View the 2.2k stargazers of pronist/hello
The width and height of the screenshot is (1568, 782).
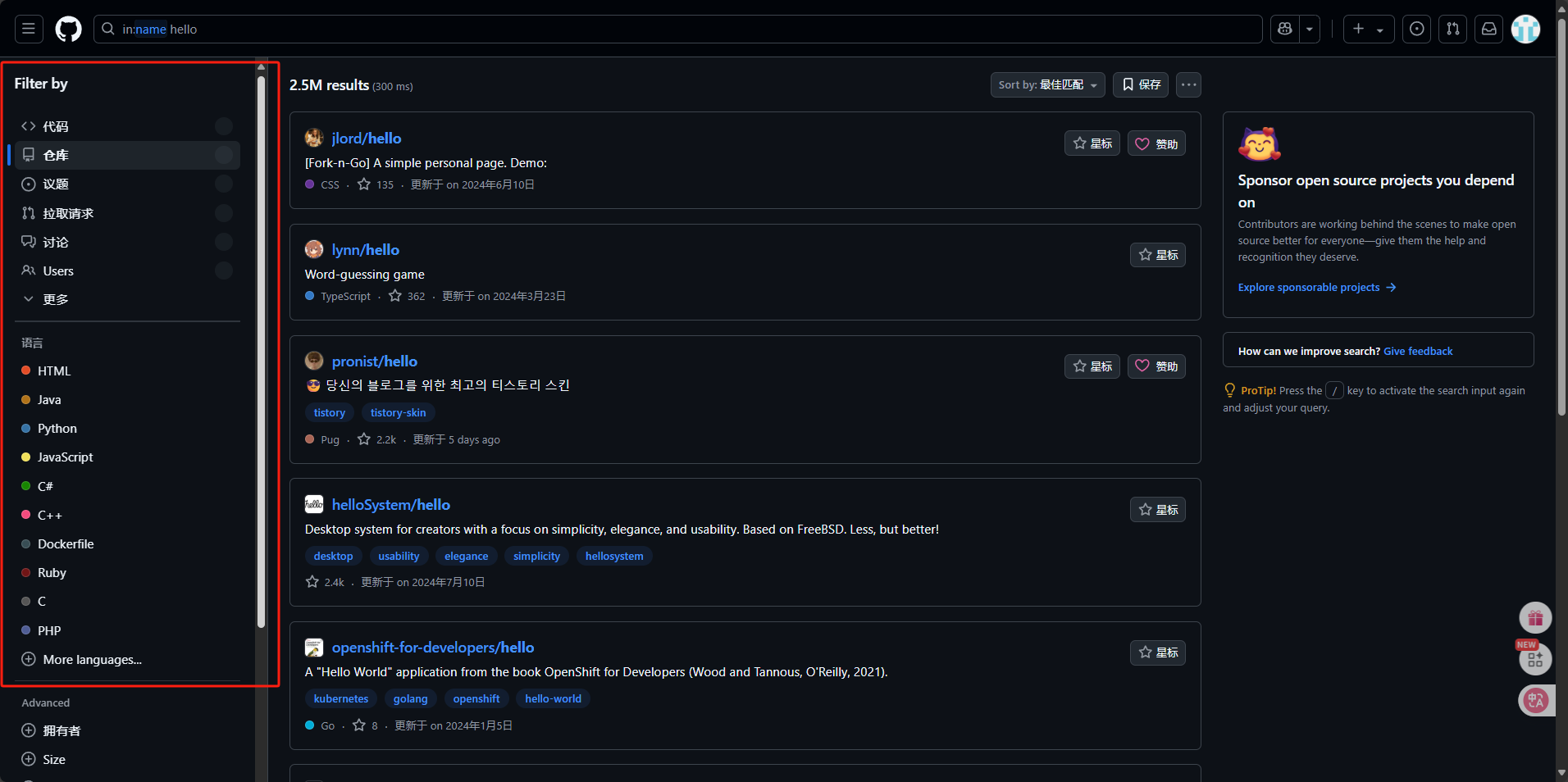click(377, 439)
